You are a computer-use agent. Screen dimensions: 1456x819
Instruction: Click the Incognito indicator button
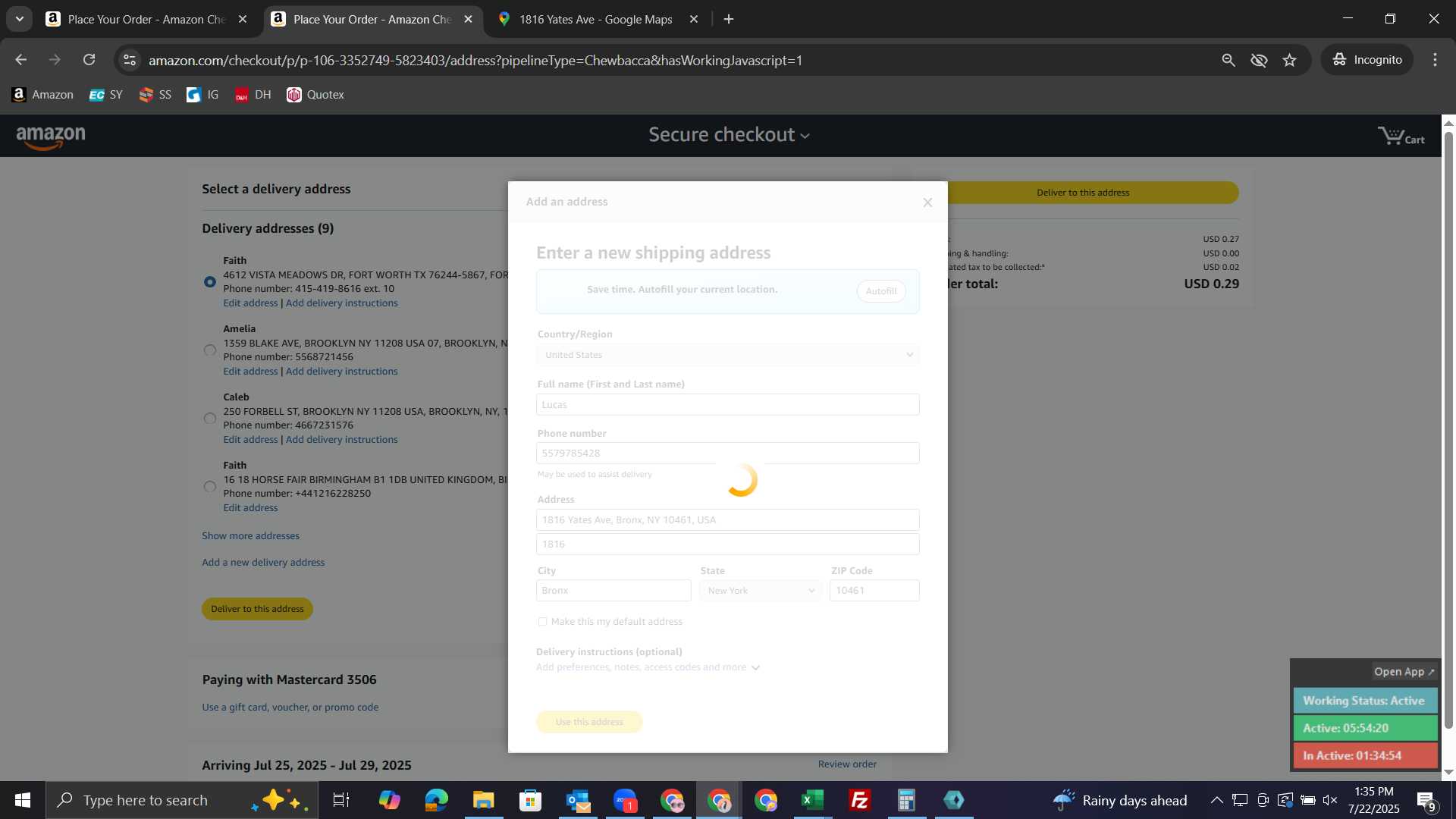tap(1367, 60)
